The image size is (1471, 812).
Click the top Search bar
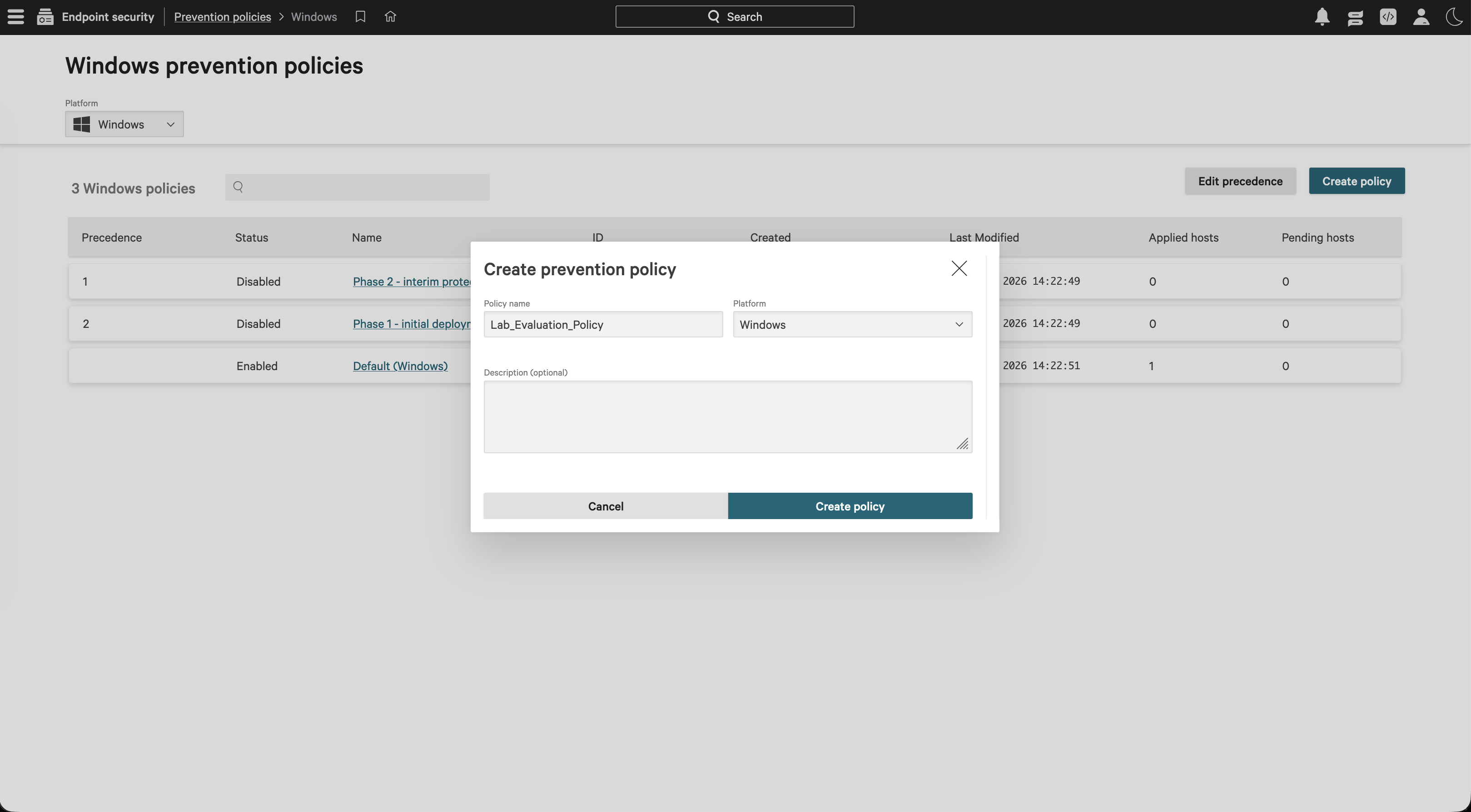[734, 16]
